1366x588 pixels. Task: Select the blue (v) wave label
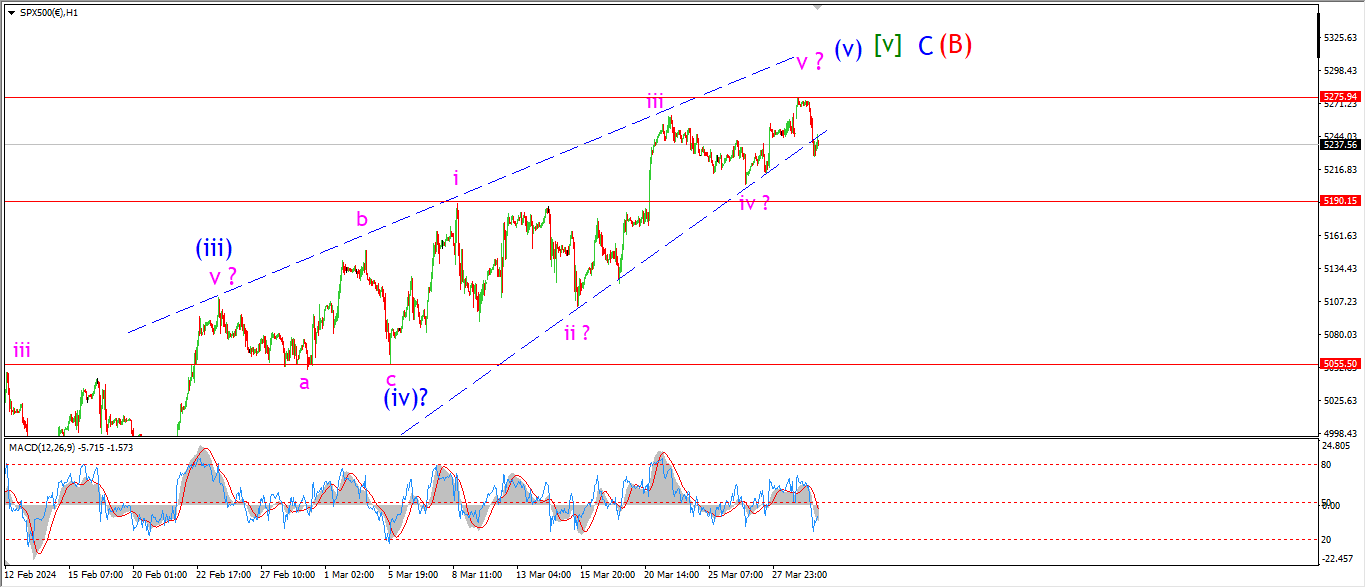(x=848, y=49)
